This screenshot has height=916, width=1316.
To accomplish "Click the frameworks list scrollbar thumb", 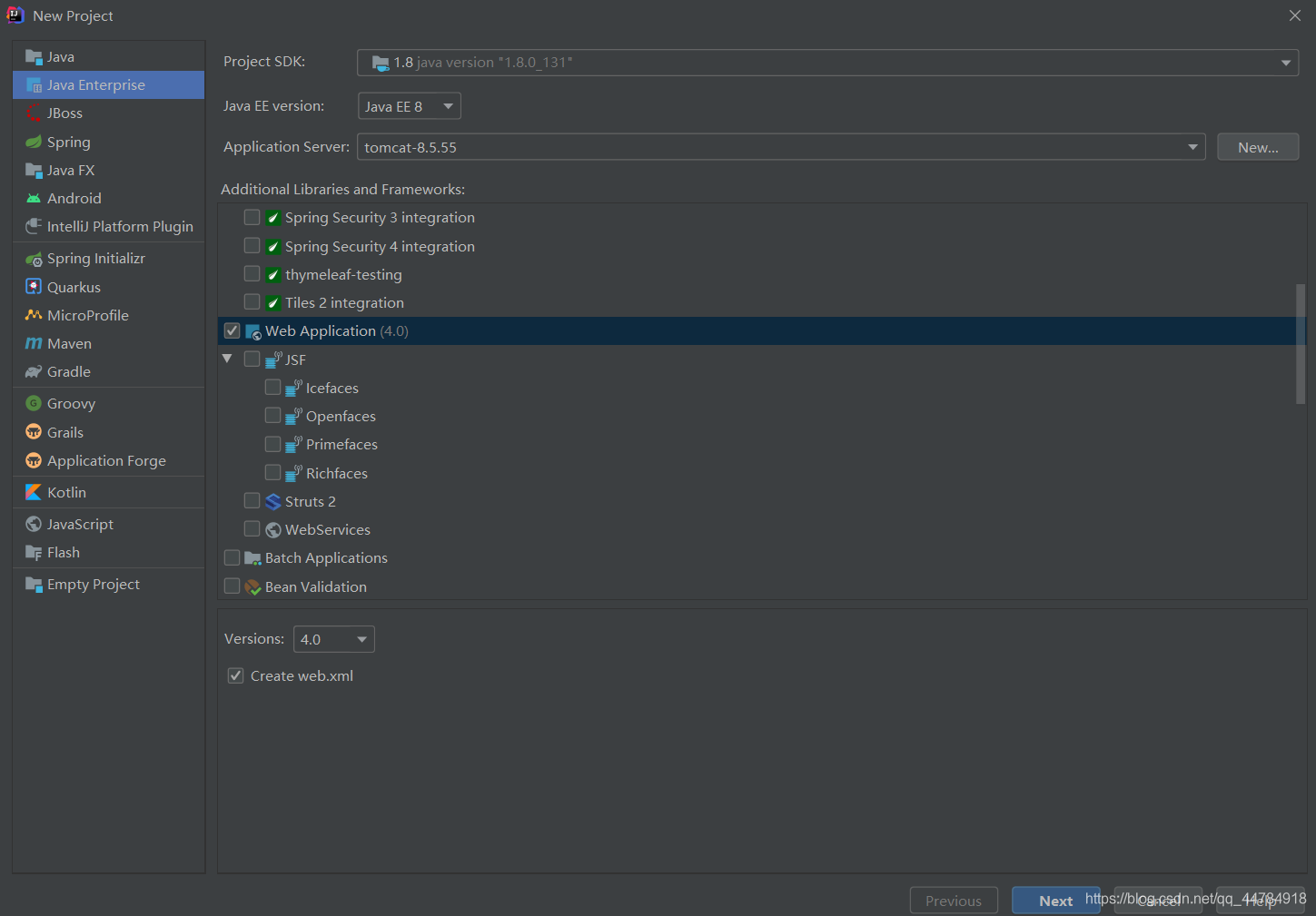I will tap(1301, 344).
